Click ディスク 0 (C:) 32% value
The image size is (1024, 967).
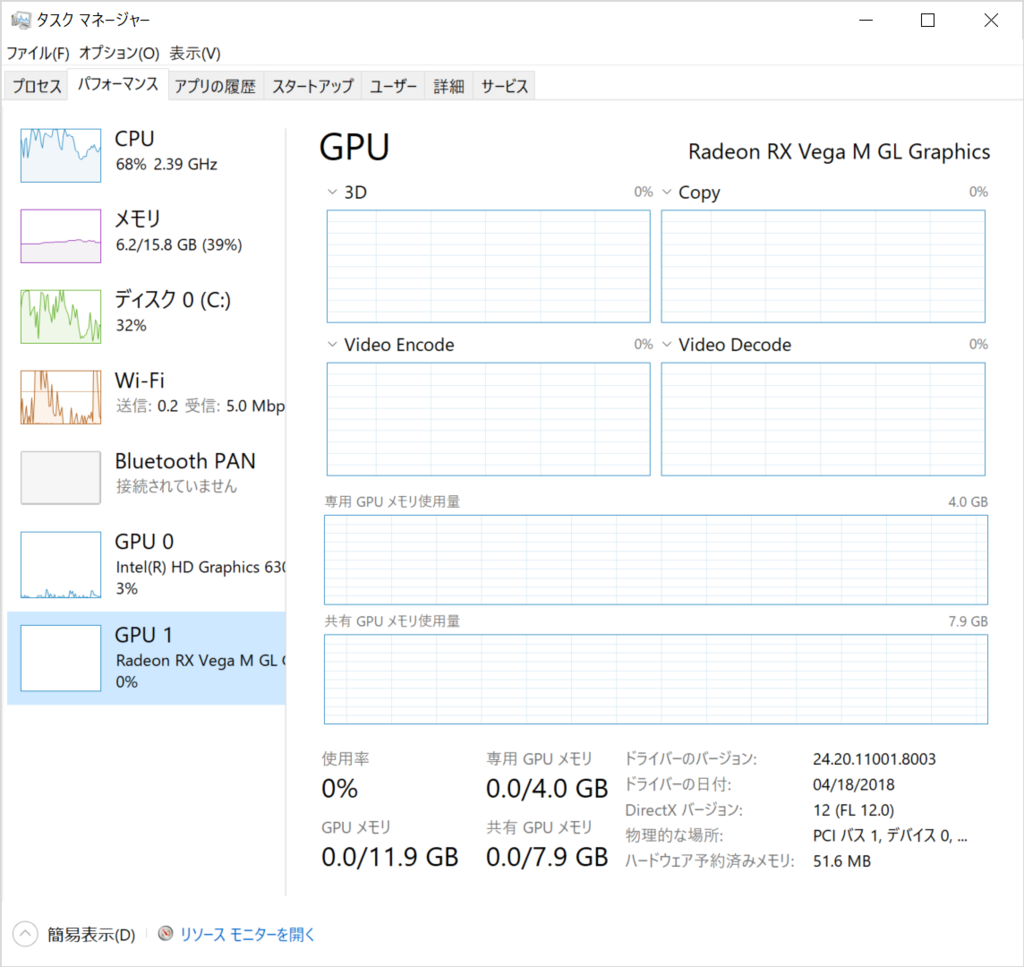coord(131,325)
